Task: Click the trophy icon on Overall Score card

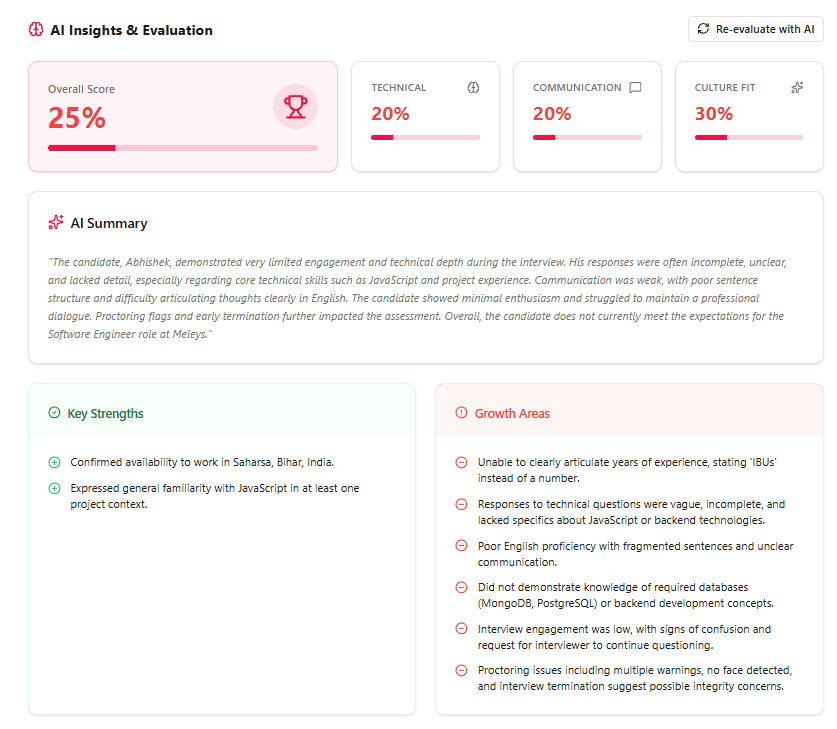Action: pos(295,106)
